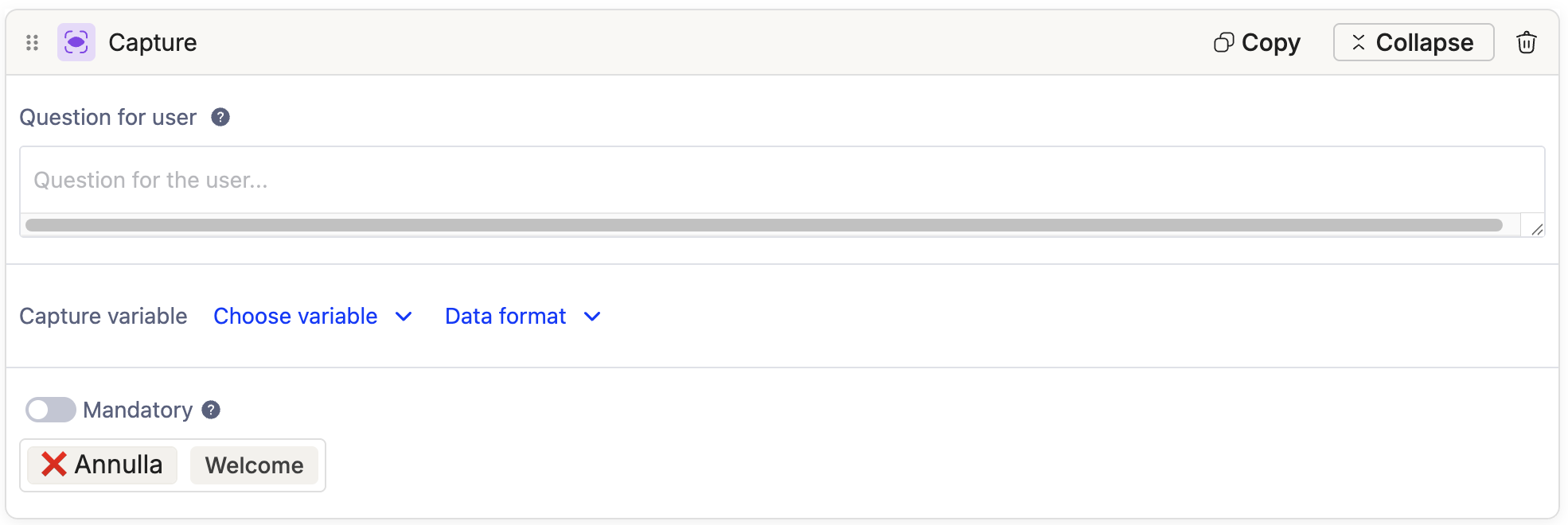The width and height of the screenshot is (1568, 525).
Task: Click the Capture block title
Action: tap(152, 42)
